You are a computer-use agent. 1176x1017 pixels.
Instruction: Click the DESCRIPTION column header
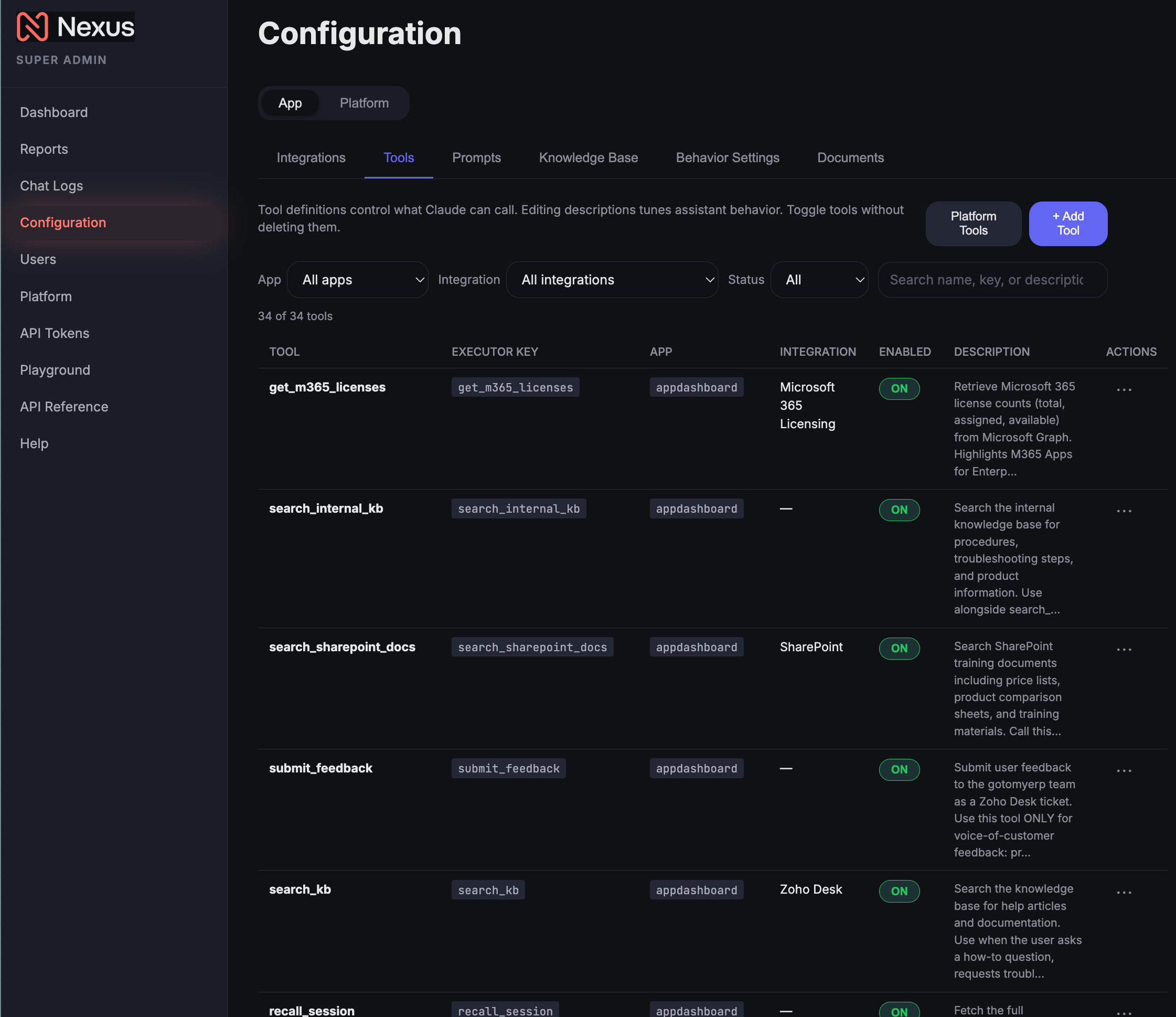(991, 352)
